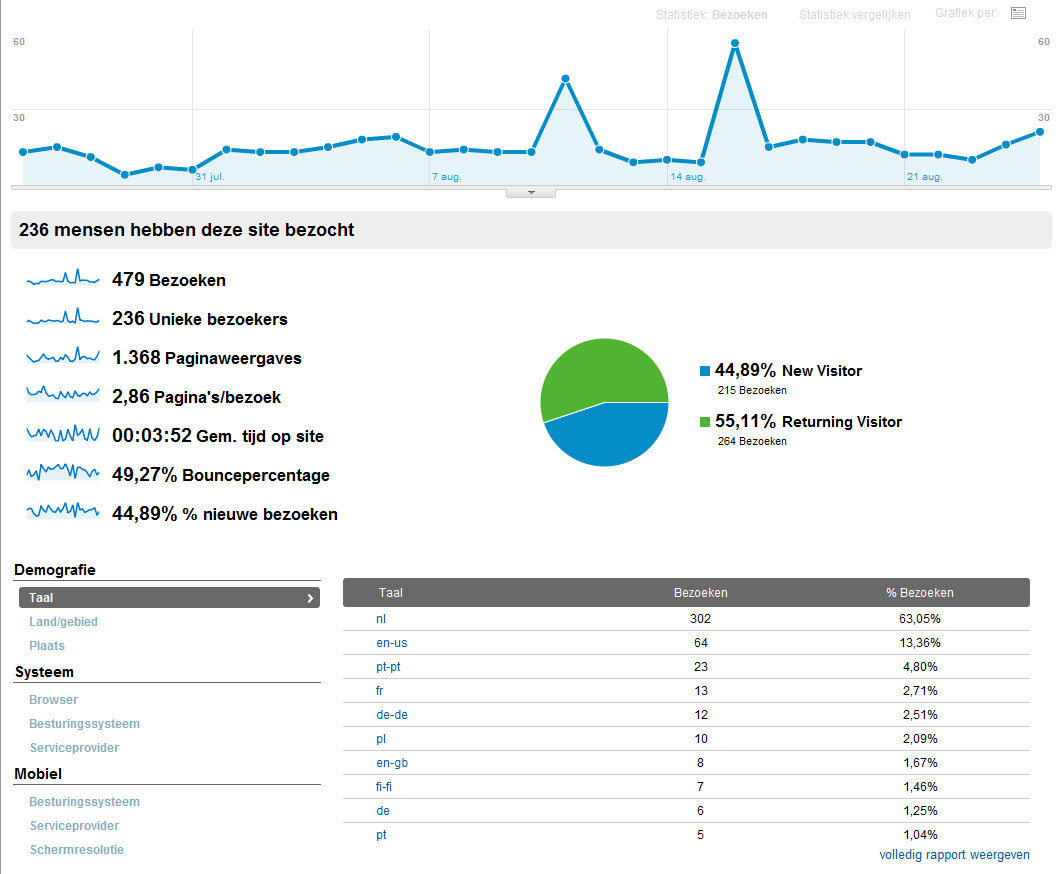Click the green Returning Visitor legend swatch

click(x=704, y=421)
